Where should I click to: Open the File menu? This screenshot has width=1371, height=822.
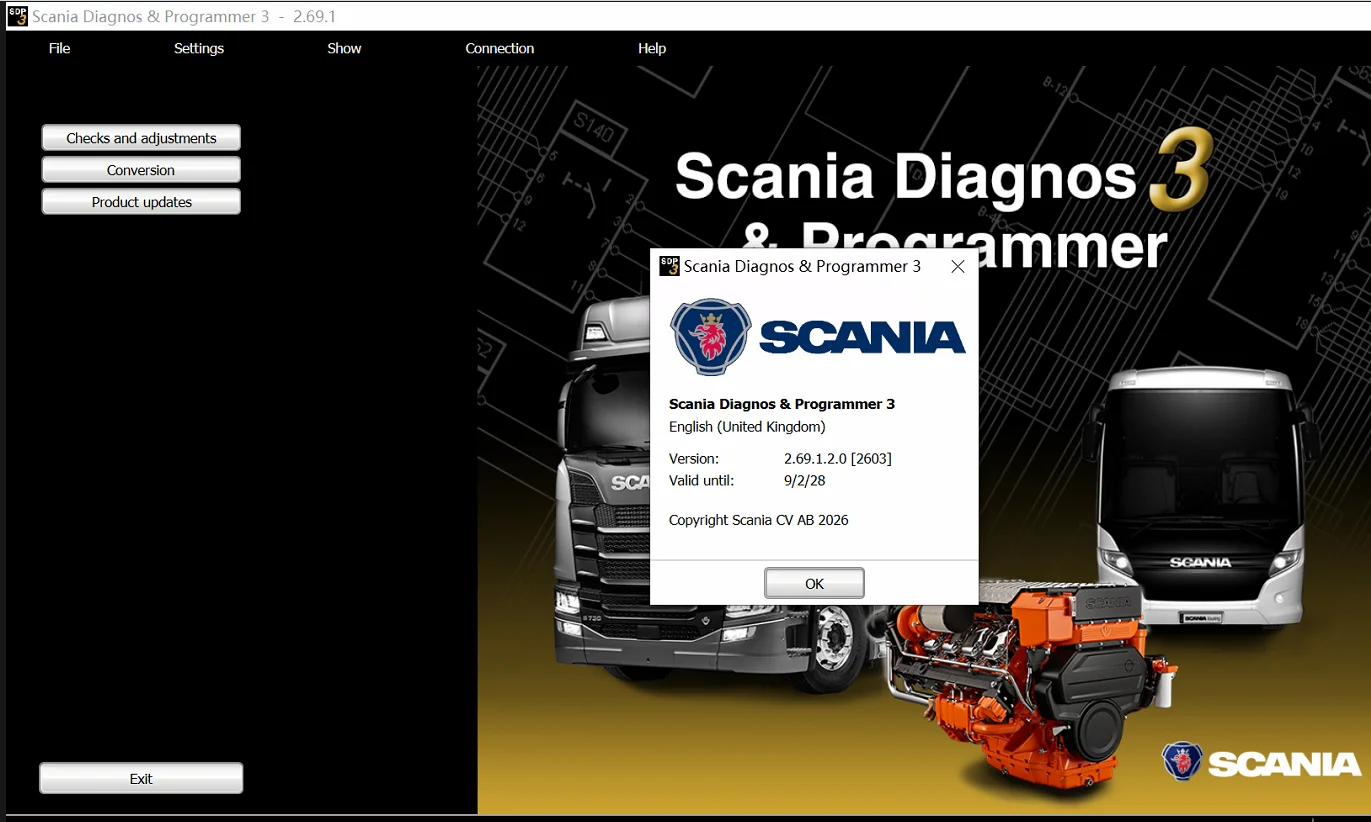60,48
